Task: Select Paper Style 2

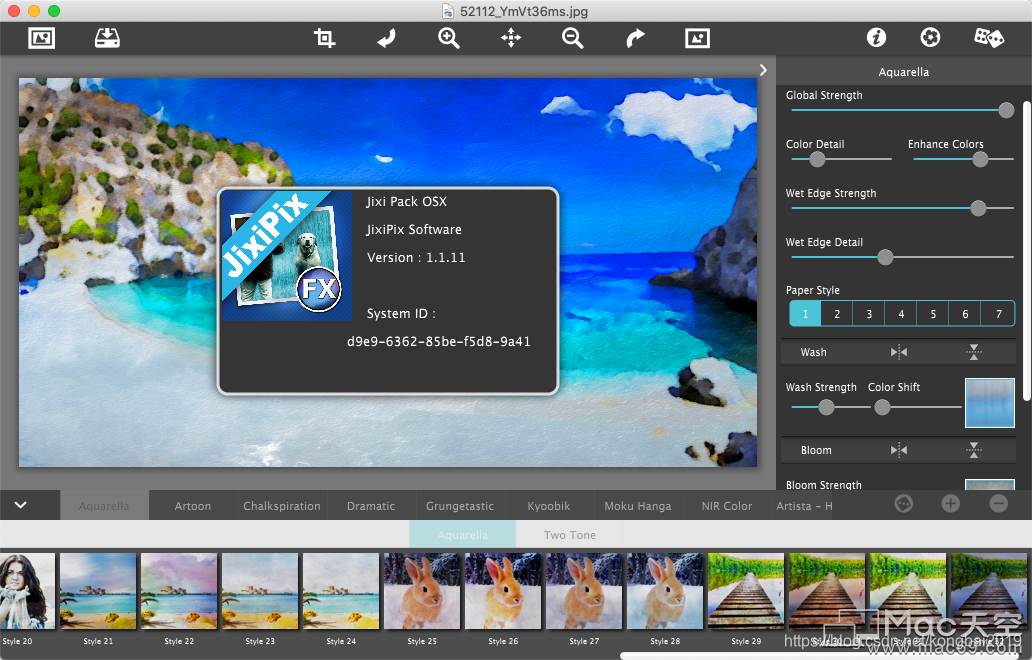Action: click(837, 314)
